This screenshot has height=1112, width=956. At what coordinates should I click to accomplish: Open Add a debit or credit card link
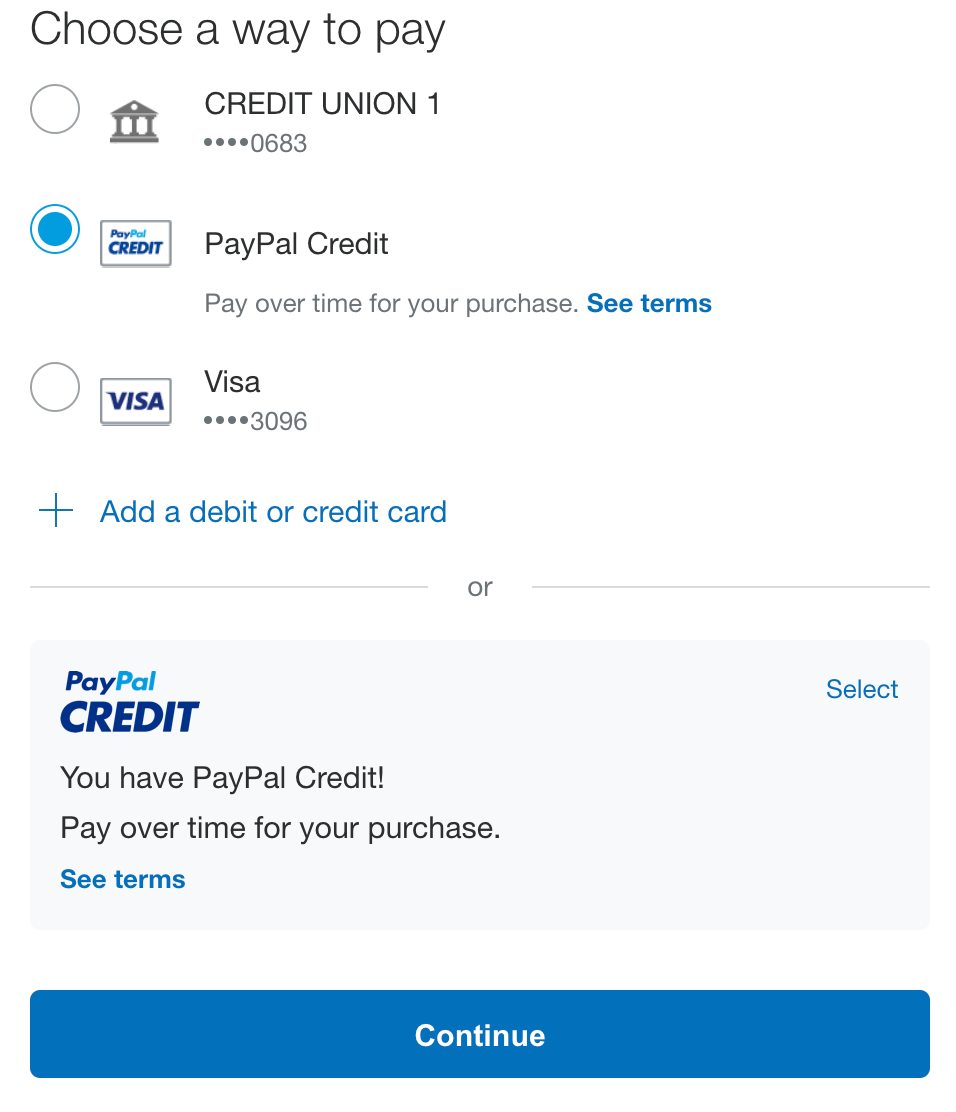point(273,511)
